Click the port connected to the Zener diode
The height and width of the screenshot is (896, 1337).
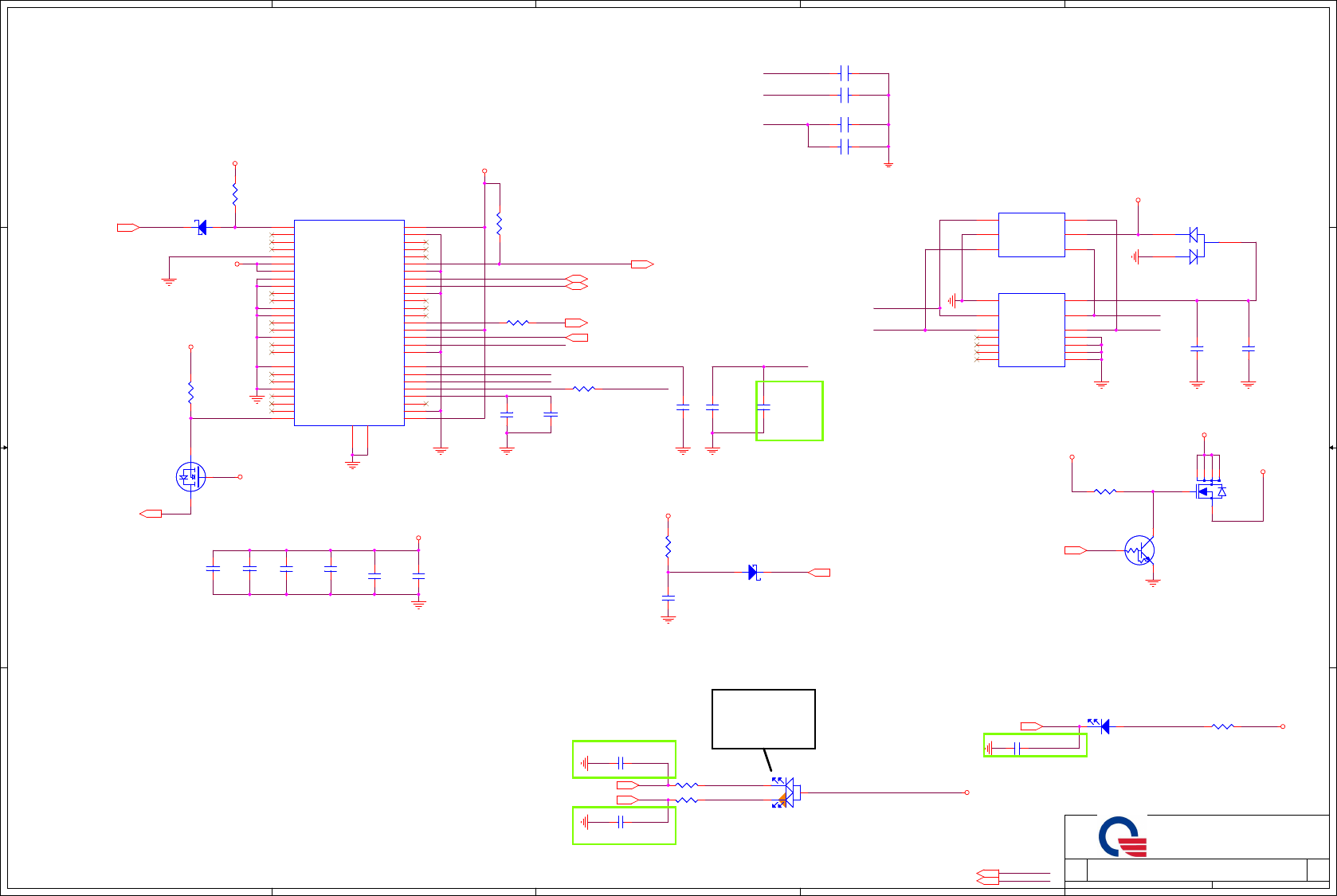[819, 573]
